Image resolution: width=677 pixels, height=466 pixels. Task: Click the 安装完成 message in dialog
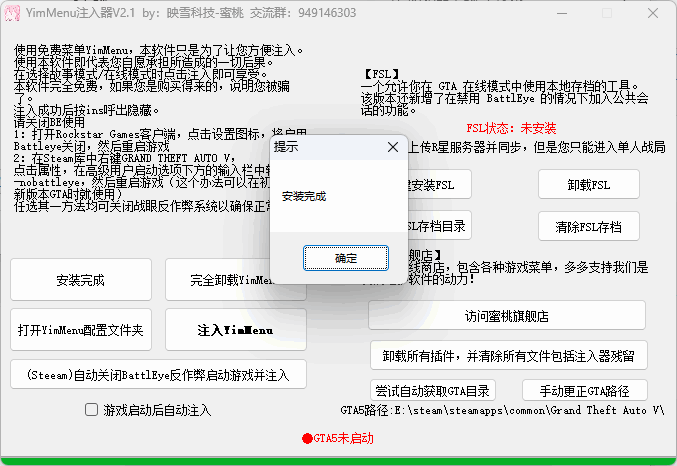(304, 197)
